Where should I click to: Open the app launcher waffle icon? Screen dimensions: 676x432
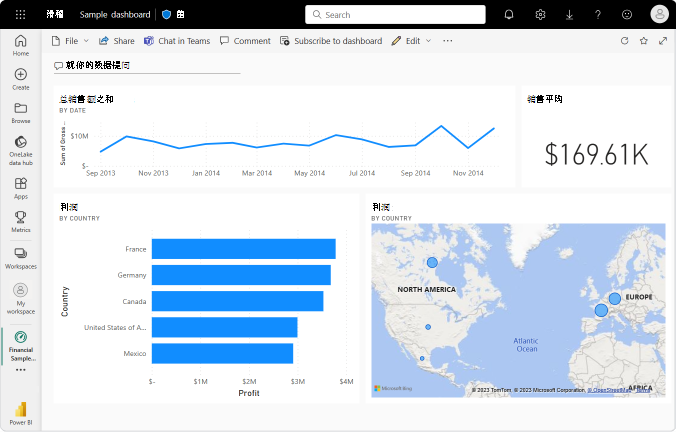tap(20, 15)
